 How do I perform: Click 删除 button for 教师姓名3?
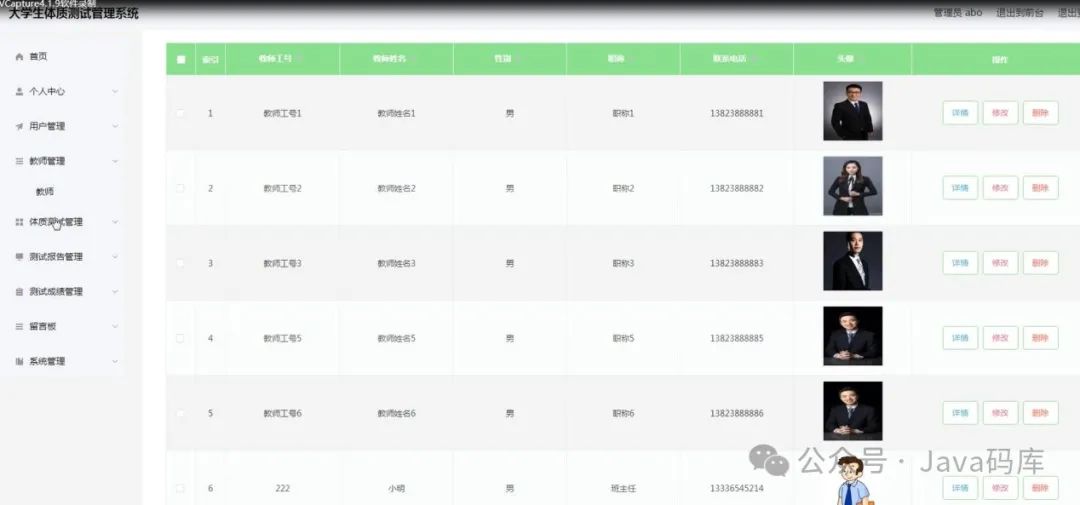coord(1040,263)
